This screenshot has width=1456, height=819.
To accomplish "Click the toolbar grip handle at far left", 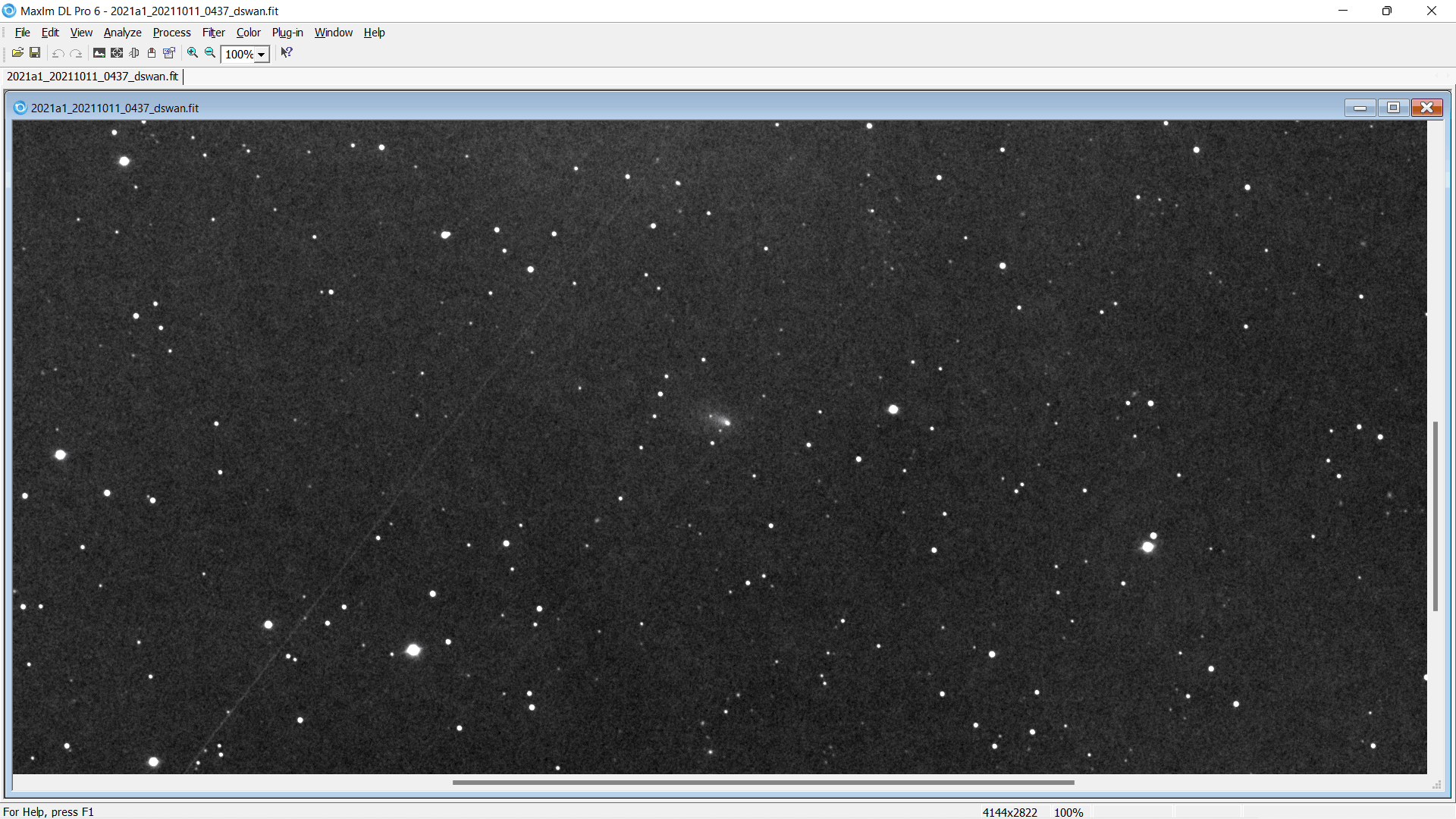I will point(5,53).
